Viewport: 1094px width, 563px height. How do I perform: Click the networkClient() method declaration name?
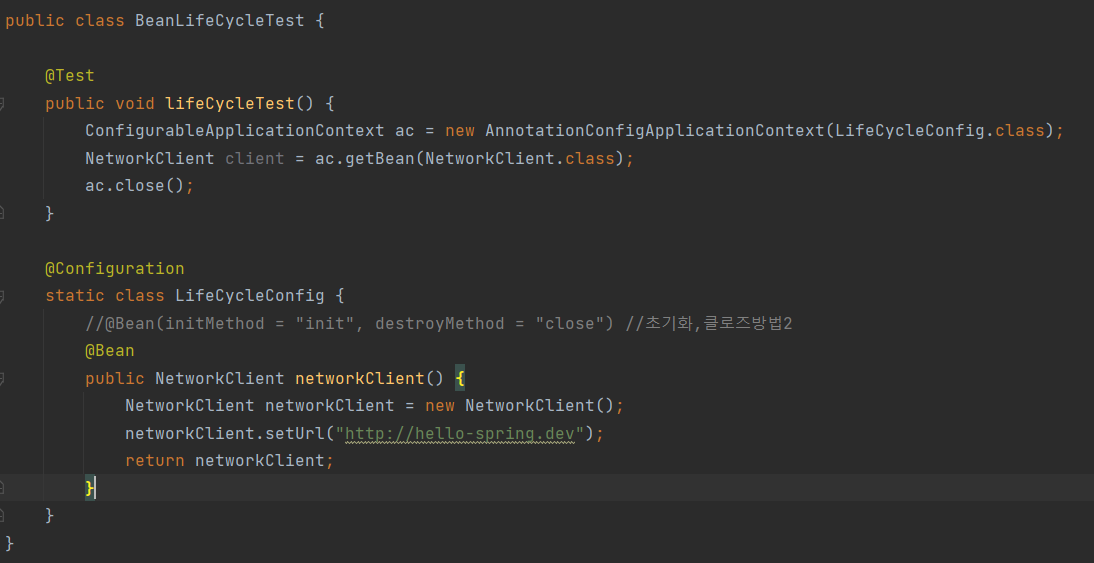click(359, 379)
